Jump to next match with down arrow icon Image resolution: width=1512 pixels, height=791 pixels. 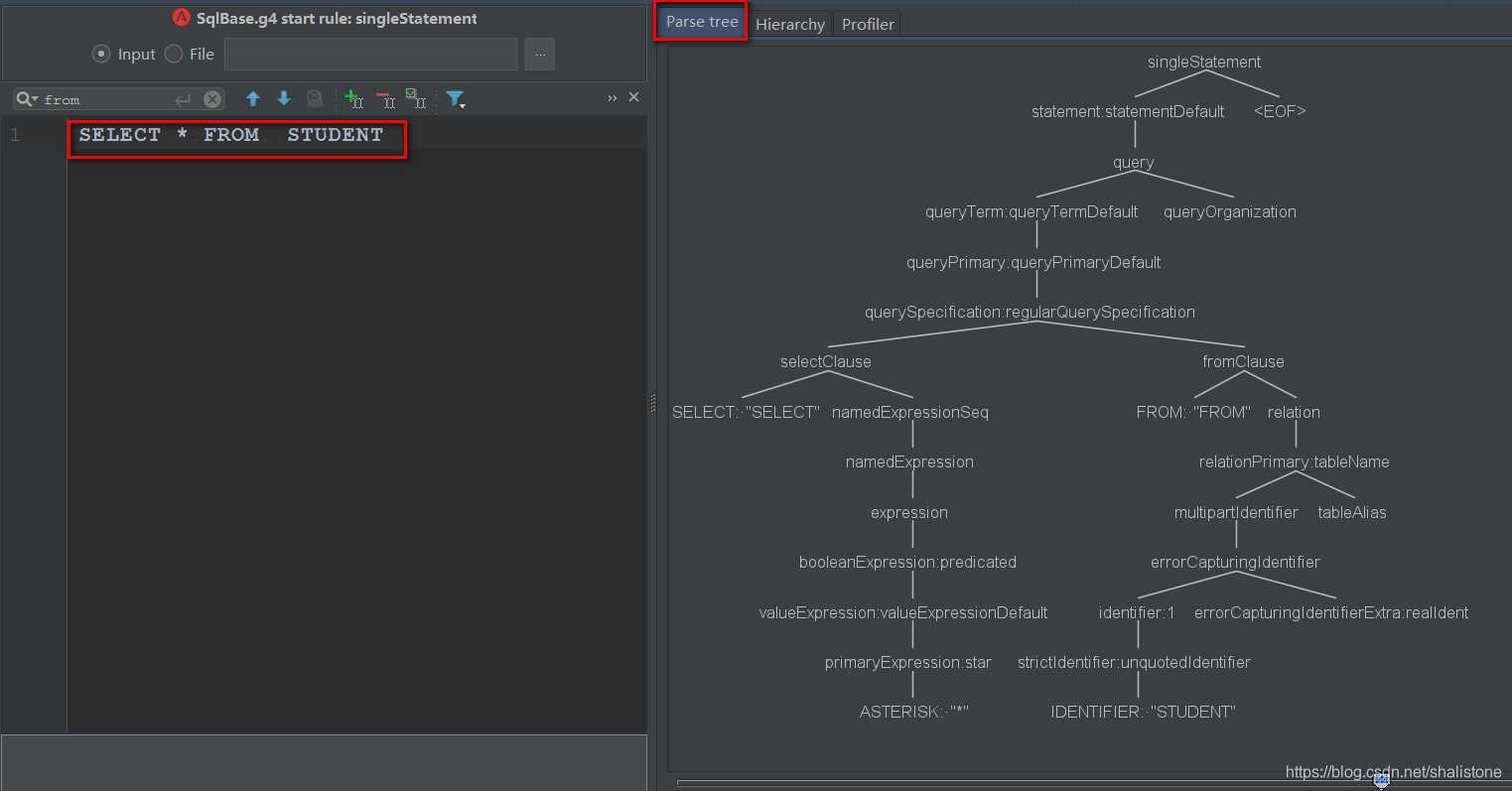284,98
